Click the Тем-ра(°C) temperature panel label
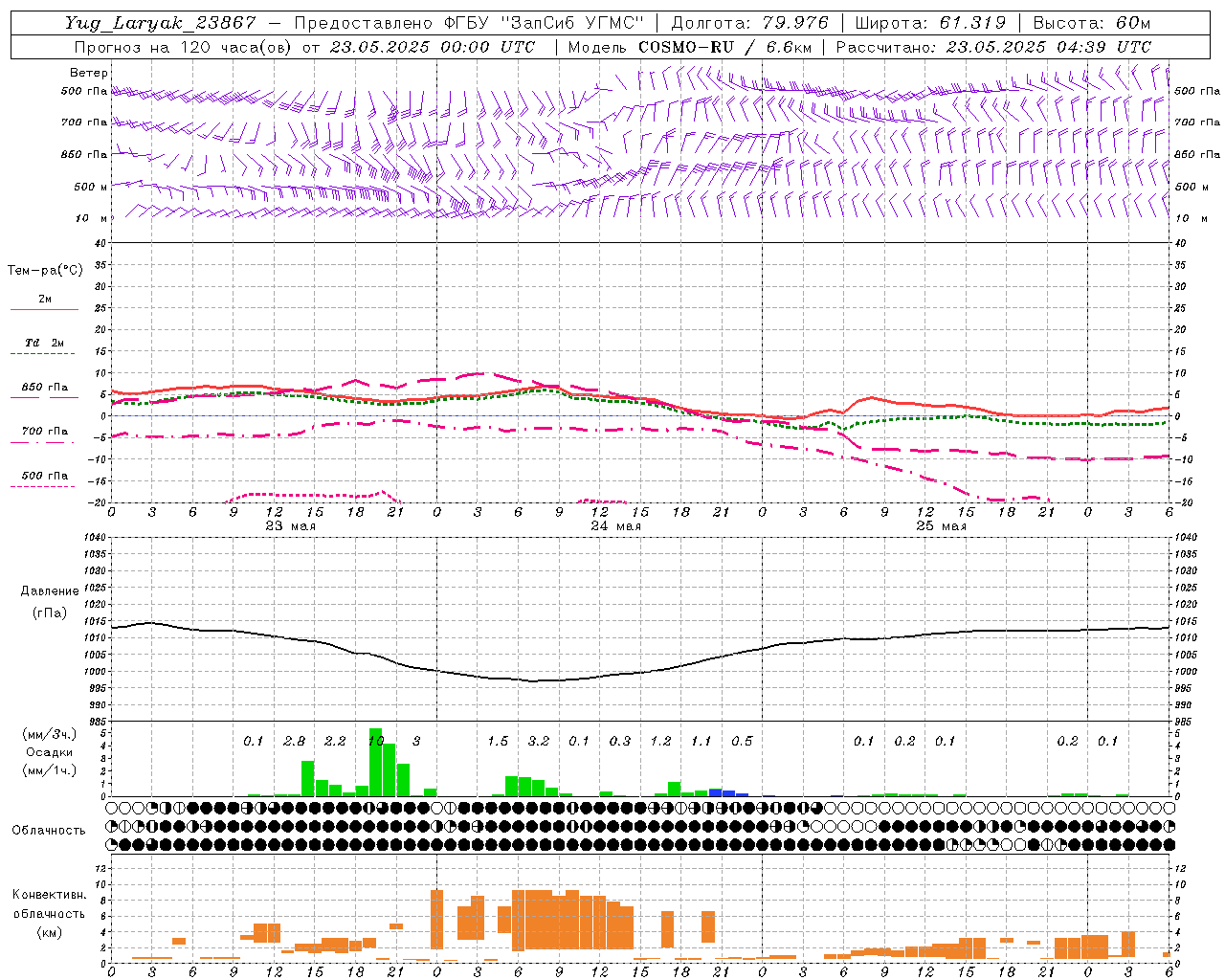The width and height of the screenshot is (1225, 980). 45,271
